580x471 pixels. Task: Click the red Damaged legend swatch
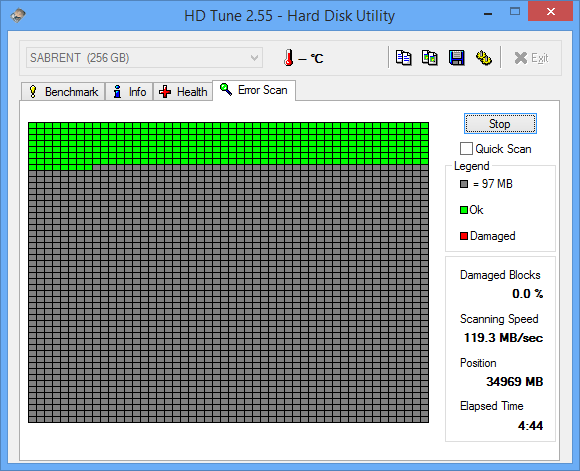463,236
